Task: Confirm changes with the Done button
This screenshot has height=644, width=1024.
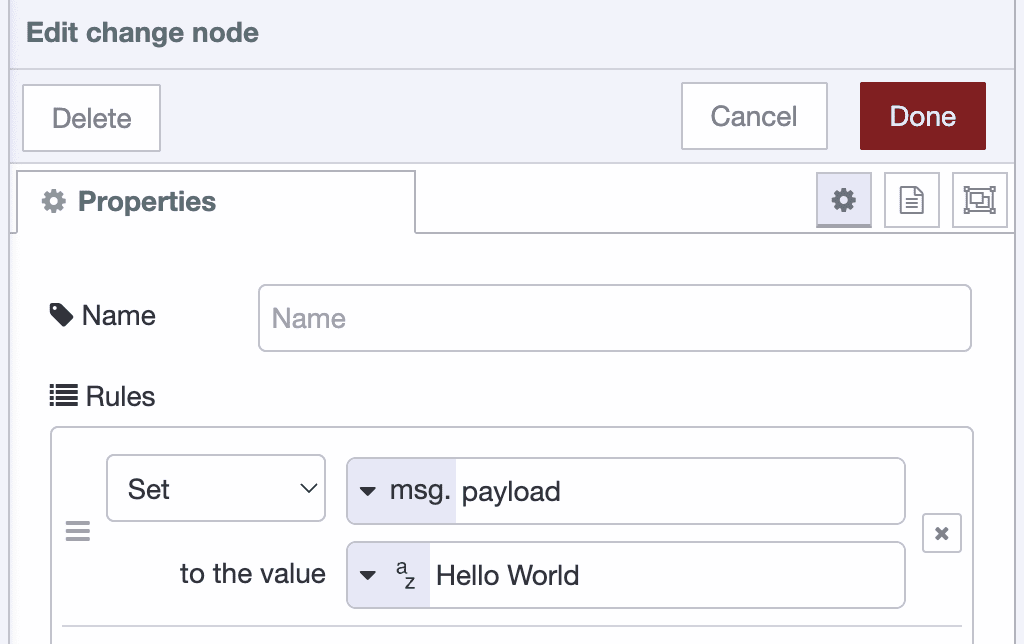Action: (921, 116)
